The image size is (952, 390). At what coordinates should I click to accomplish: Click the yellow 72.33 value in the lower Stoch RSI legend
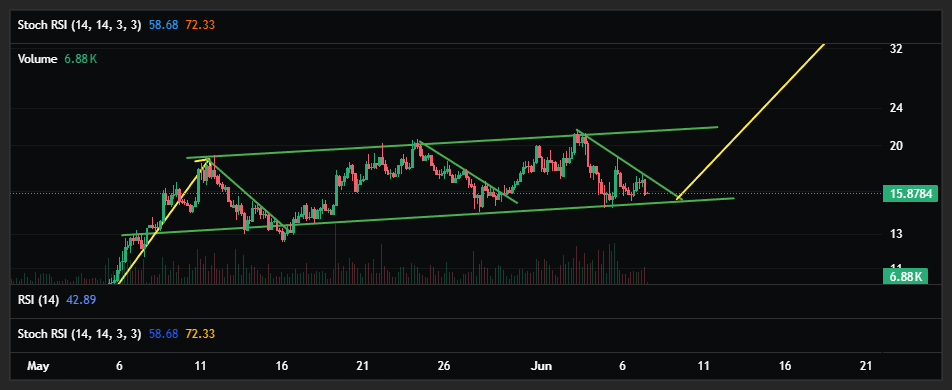201,334
